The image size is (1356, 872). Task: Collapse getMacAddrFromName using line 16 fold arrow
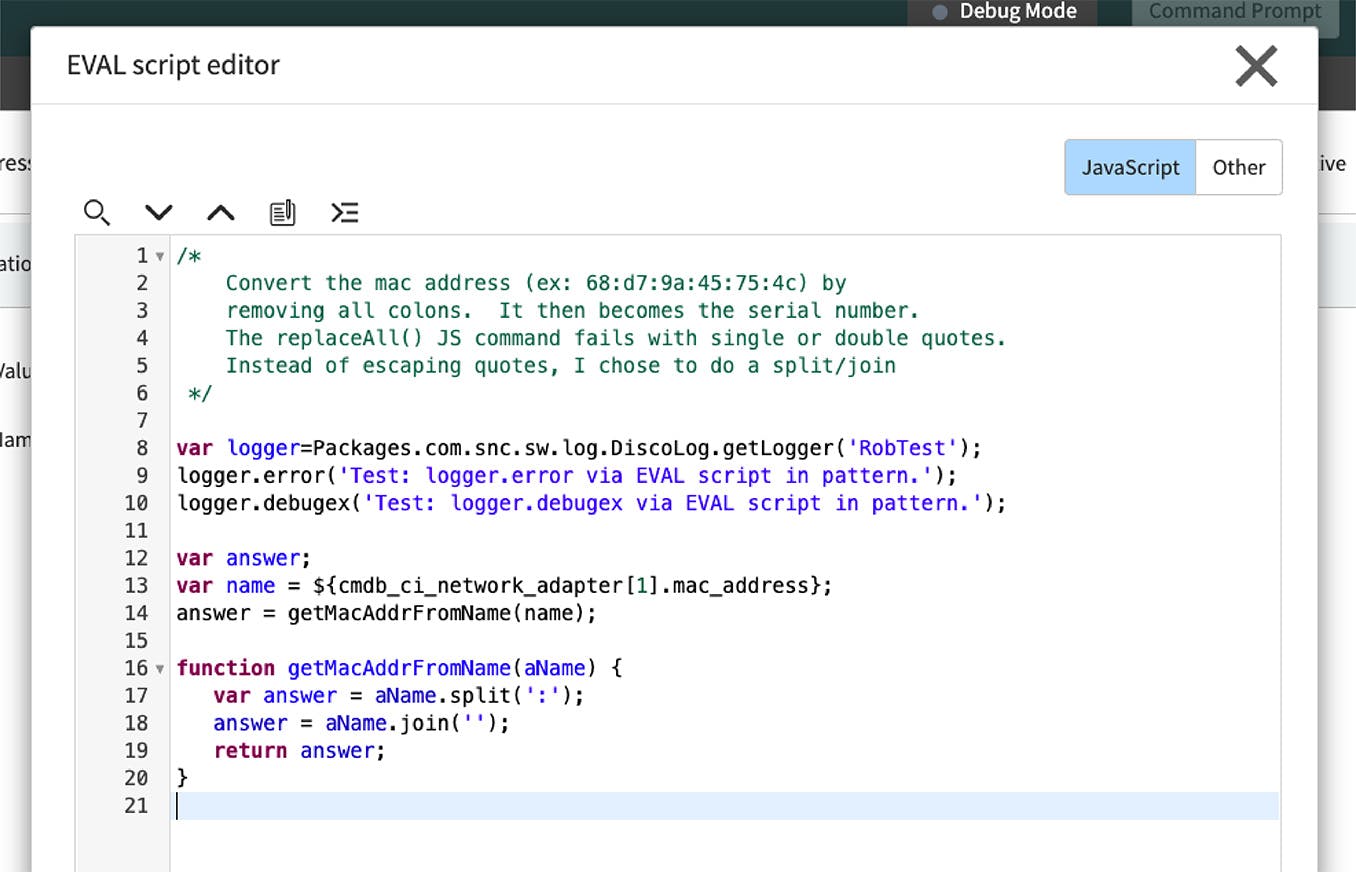(158, 668)
